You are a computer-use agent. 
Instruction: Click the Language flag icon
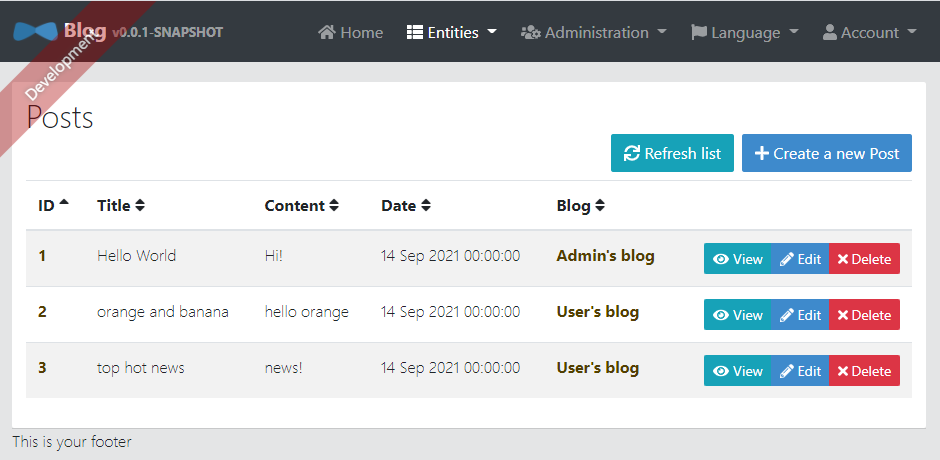[x=699, y=32]
